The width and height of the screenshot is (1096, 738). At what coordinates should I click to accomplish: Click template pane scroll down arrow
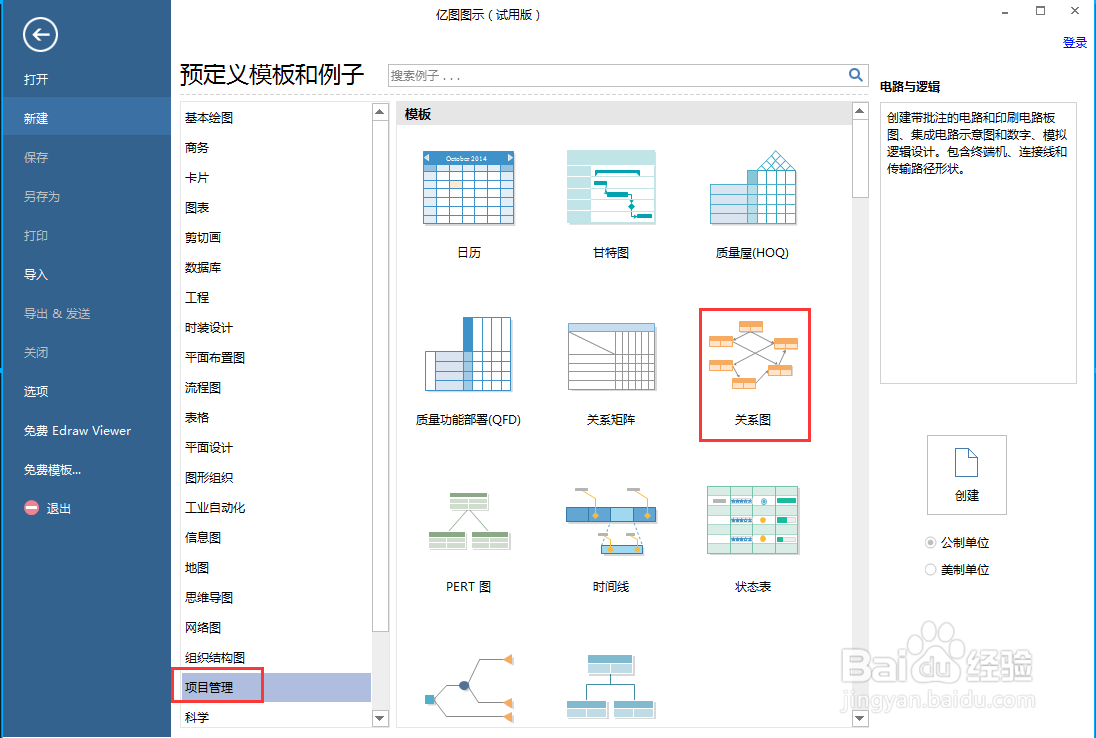[x=860, y=718]
